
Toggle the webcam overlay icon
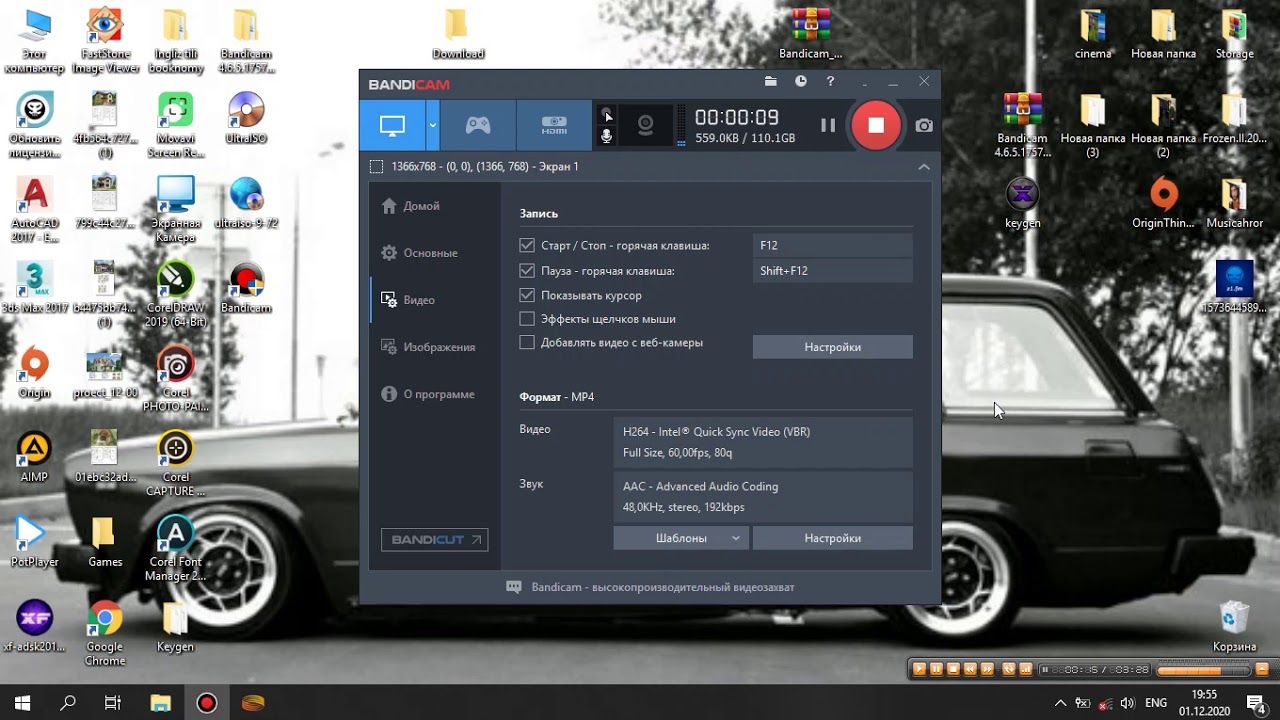tap(646, 125)
